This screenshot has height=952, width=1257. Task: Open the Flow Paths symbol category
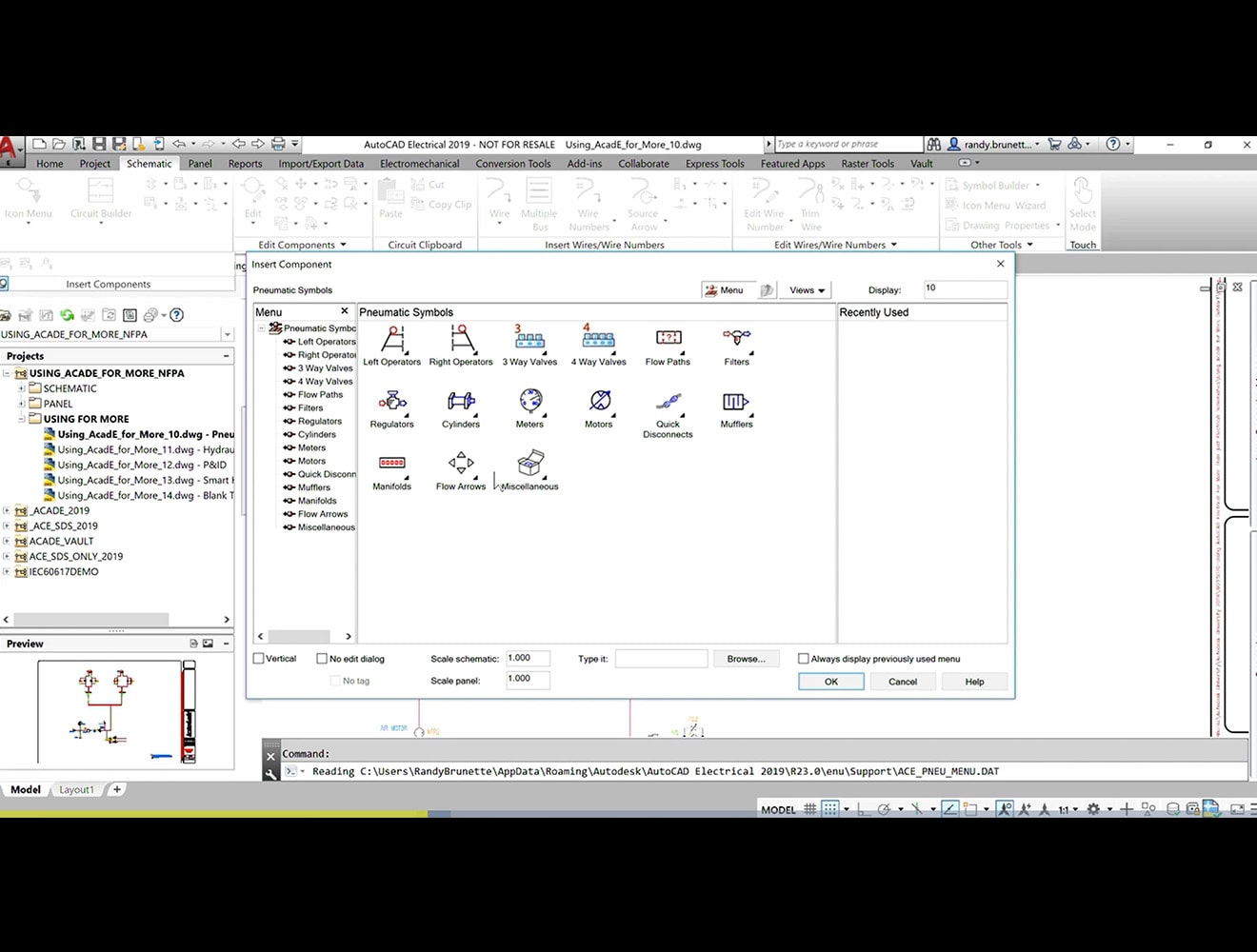[x=667, y=343]
